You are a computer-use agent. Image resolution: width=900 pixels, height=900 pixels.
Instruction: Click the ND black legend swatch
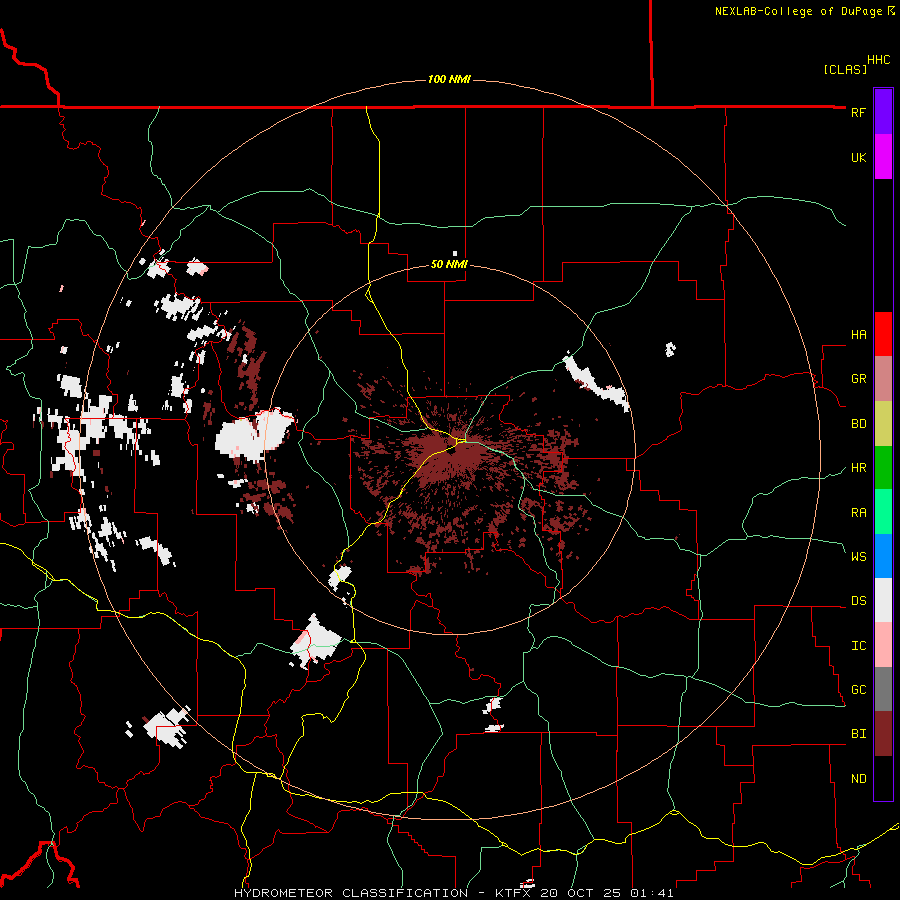tap(883, 778)
